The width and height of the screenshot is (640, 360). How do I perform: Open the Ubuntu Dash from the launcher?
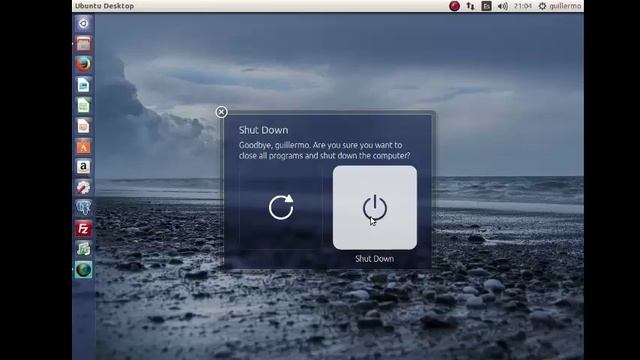(84, 23)
